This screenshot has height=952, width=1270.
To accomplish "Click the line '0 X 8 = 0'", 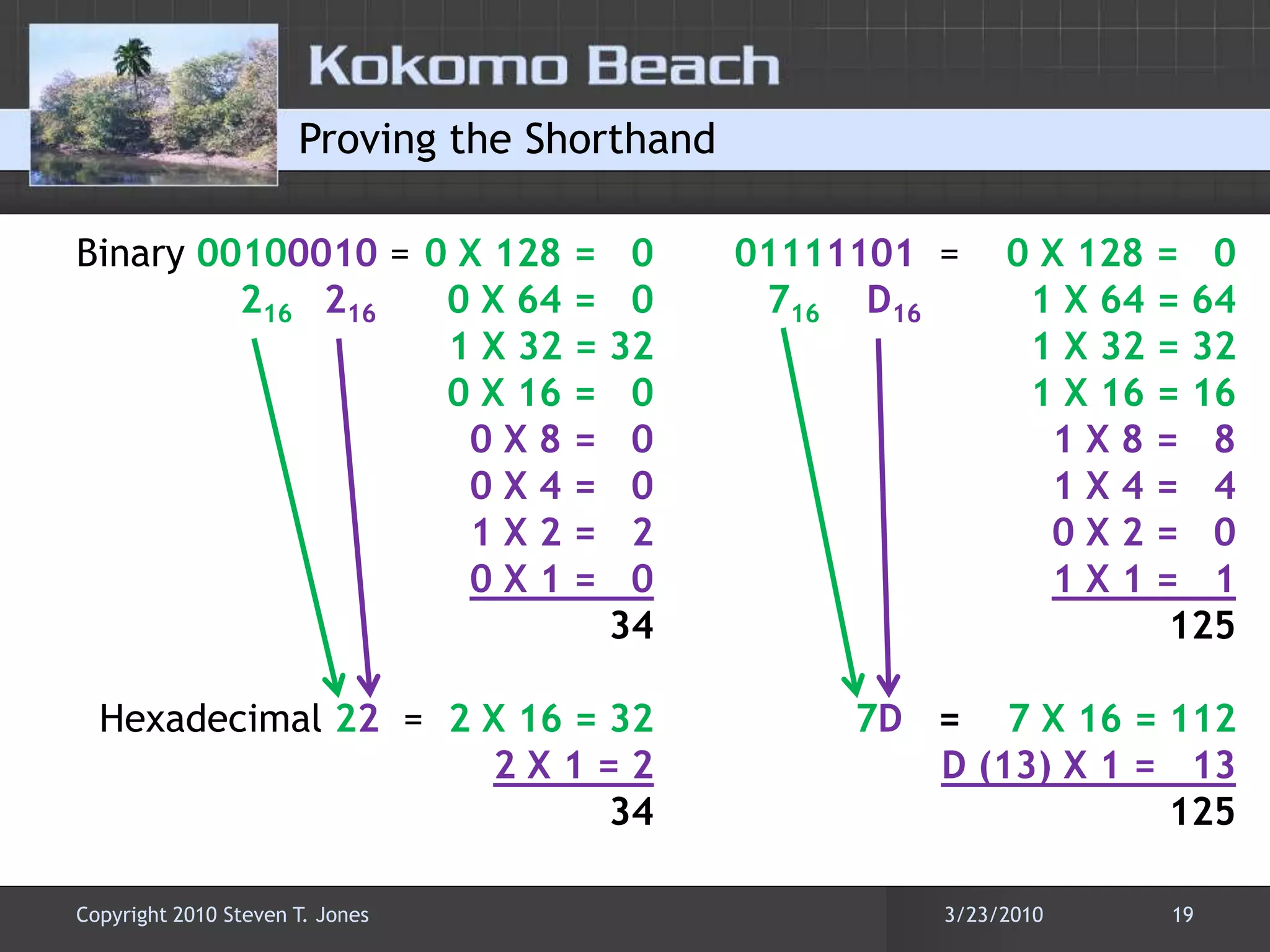I will 561,439.
